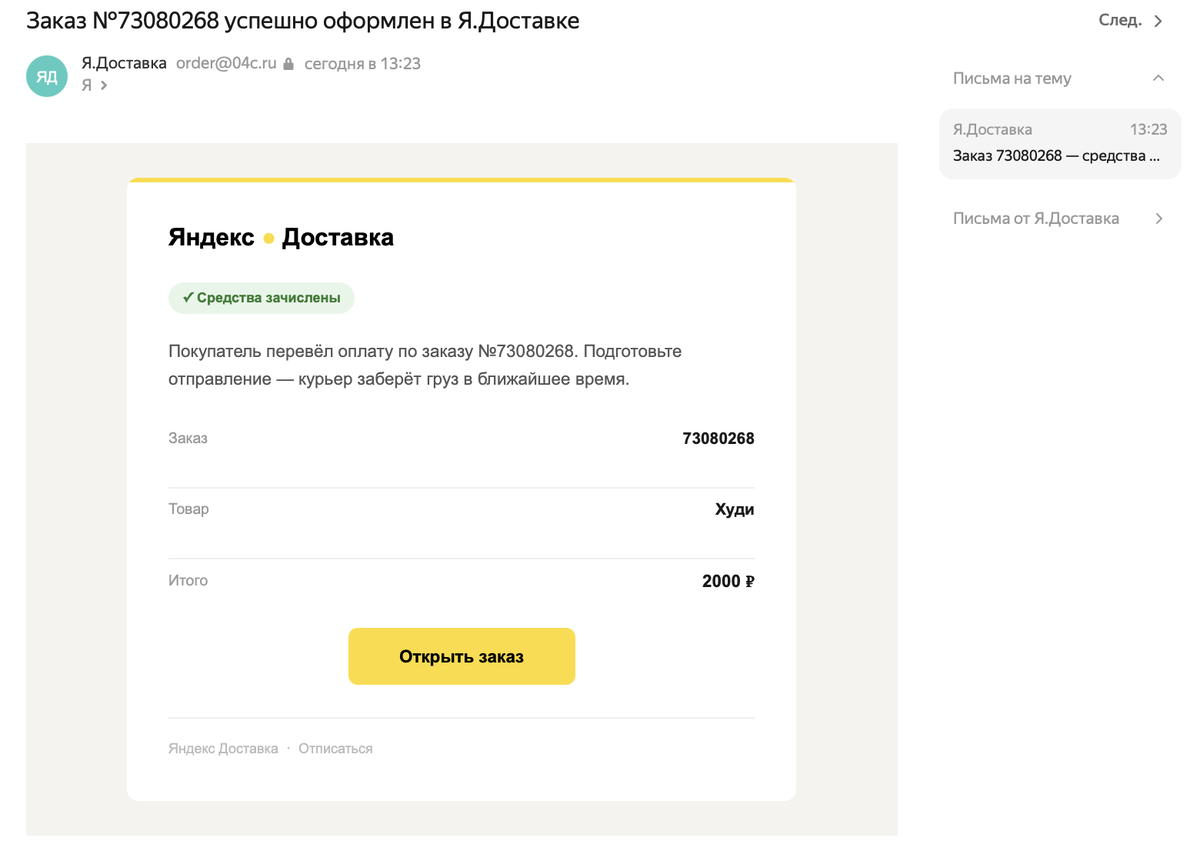The image size is (1200, 851).
Task: Click the Отписаться link
Action: (x=335, y=748)
